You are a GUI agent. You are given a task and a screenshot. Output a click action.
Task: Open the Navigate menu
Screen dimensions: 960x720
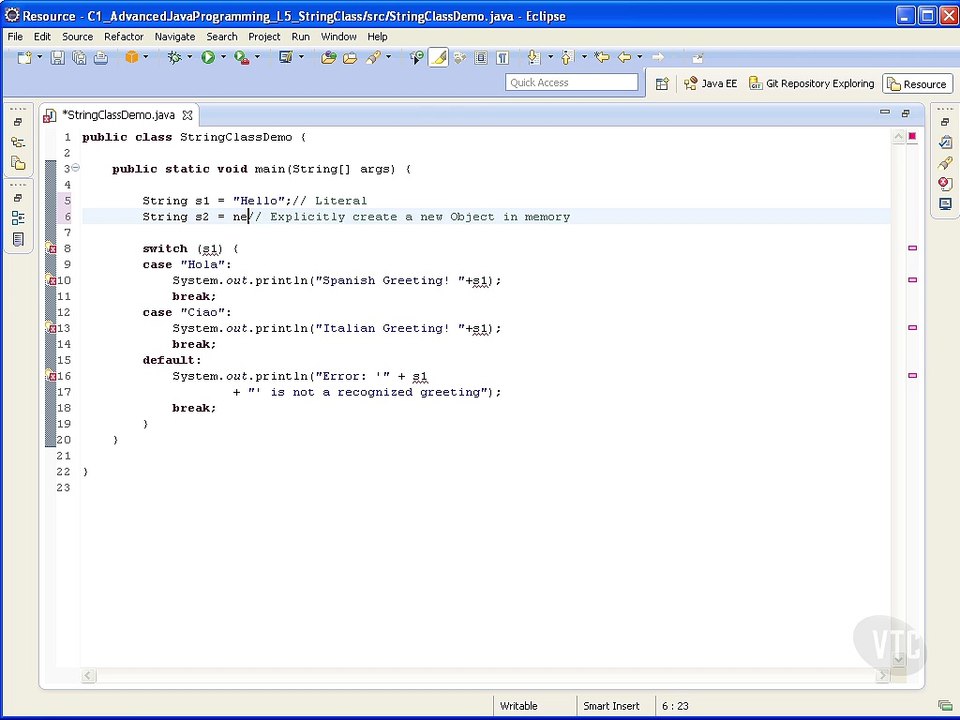(175, 37)
